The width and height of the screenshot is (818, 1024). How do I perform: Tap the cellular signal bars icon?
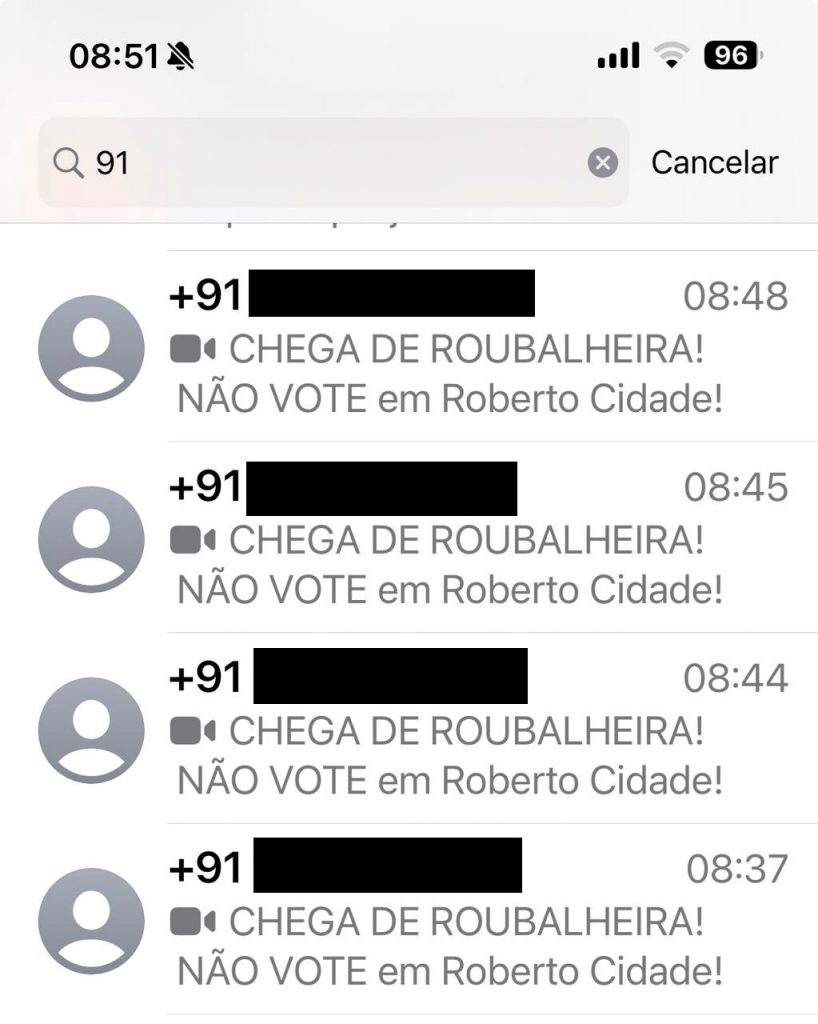[618, 57]
